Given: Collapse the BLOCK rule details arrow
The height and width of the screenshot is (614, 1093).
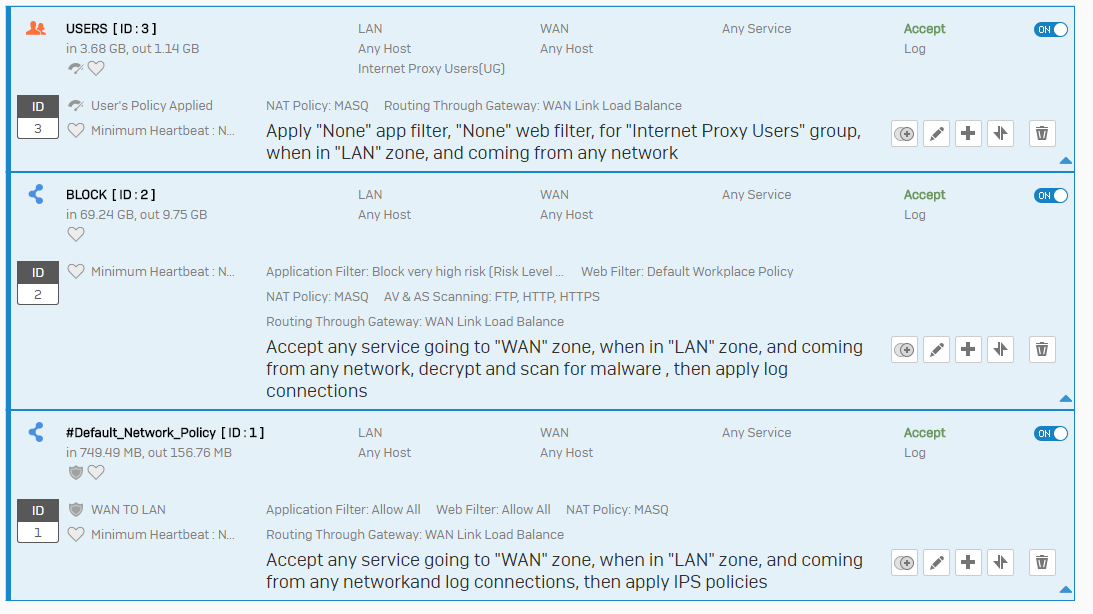Looking at the screenshot, I should [x=1065, y=399].
